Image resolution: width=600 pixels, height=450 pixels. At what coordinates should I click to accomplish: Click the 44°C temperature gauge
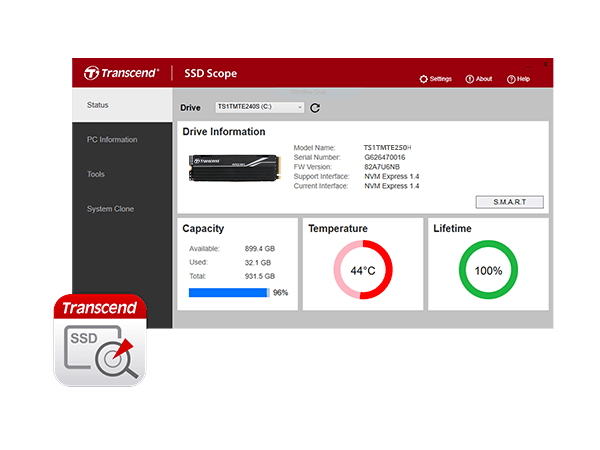click(x=362, y=270)
